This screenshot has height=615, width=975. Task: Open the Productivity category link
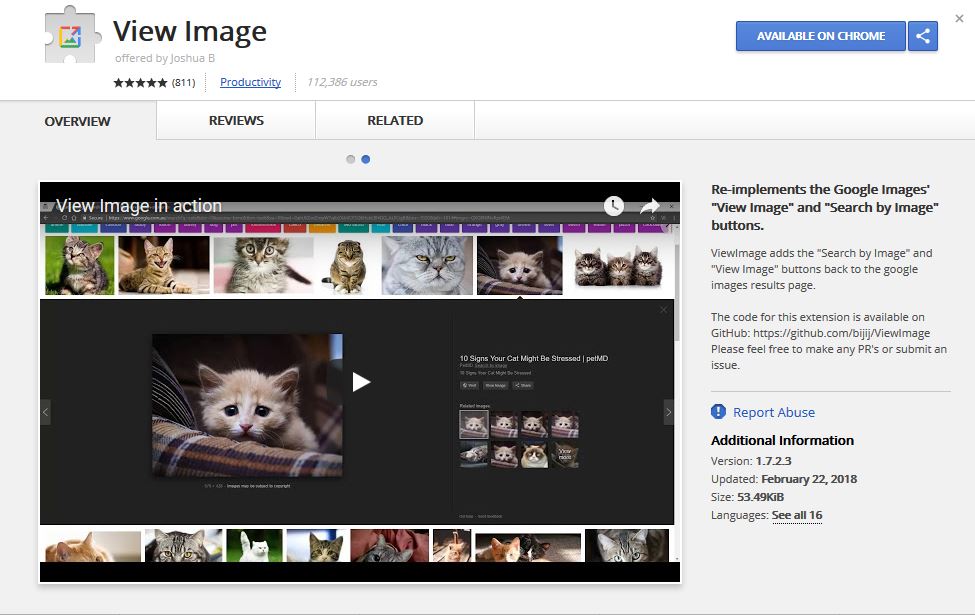pos(250,82)
